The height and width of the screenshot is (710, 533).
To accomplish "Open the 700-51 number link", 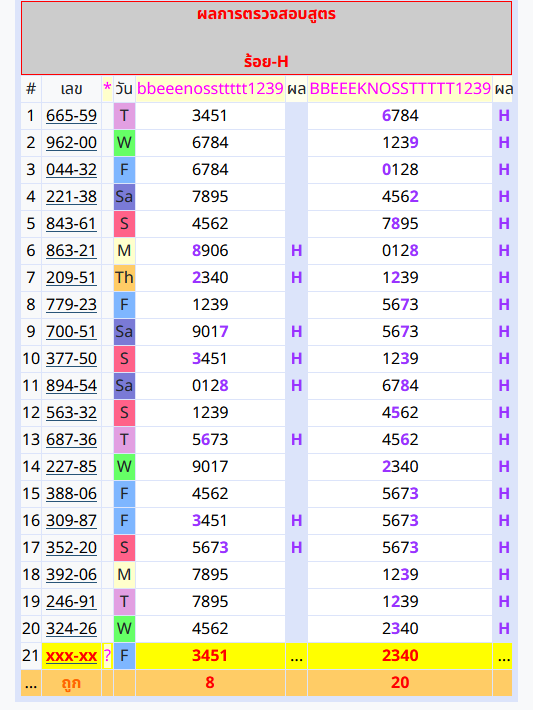I will coord(71,331).
